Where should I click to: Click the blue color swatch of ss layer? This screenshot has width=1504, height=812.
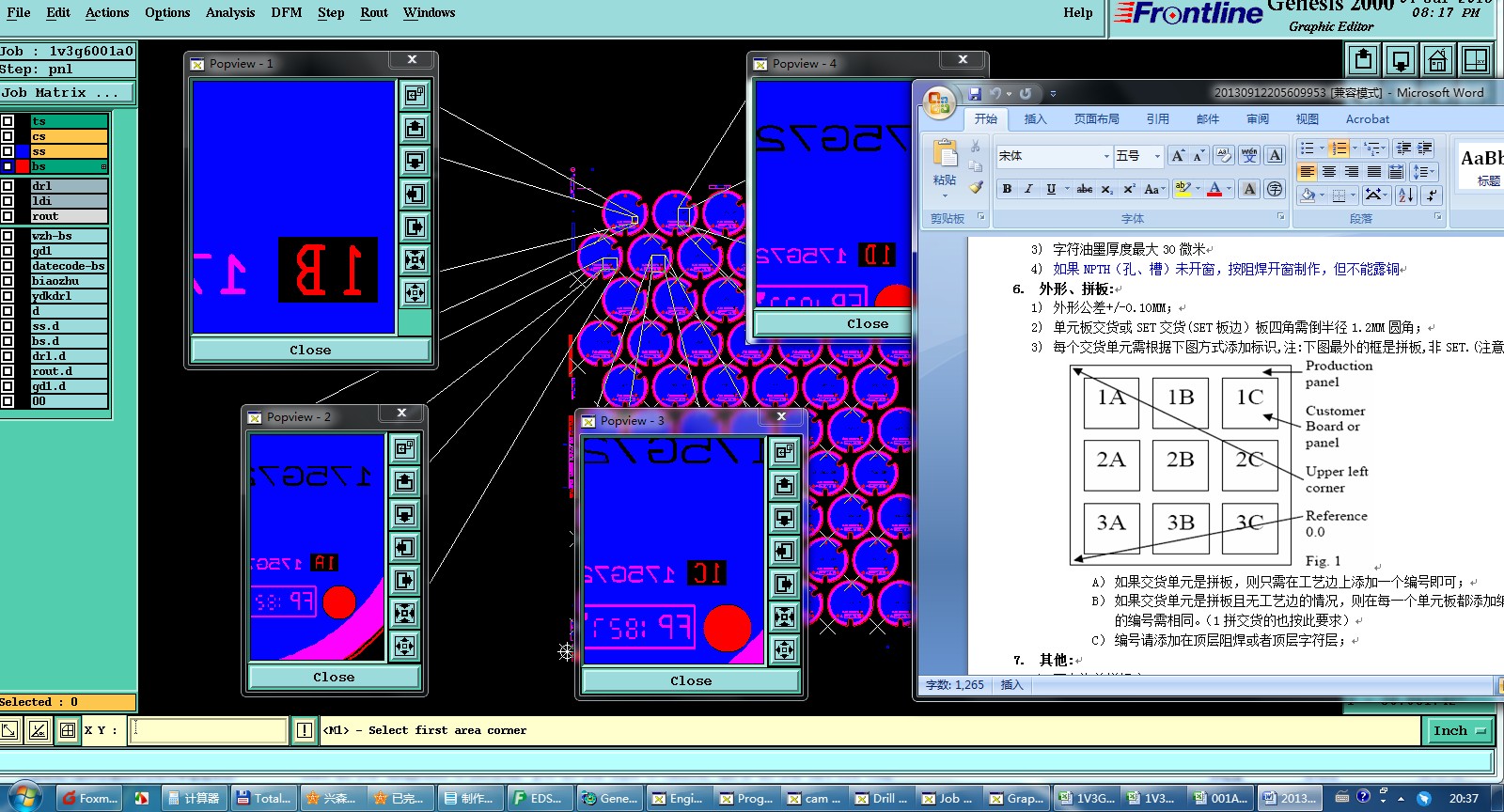[x=23, y=151]
